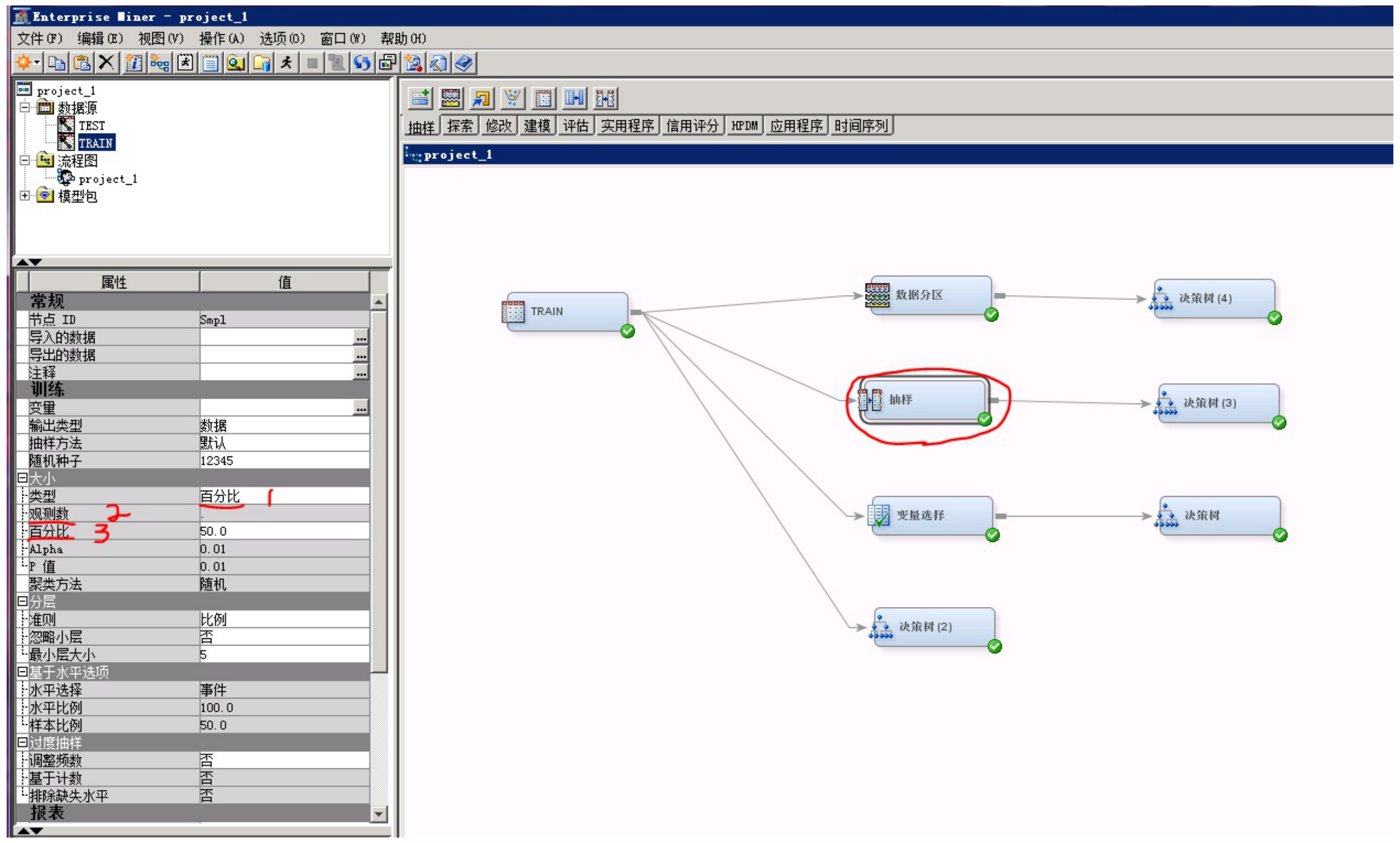Expand the 模型包 tree folder

[25, 196]
